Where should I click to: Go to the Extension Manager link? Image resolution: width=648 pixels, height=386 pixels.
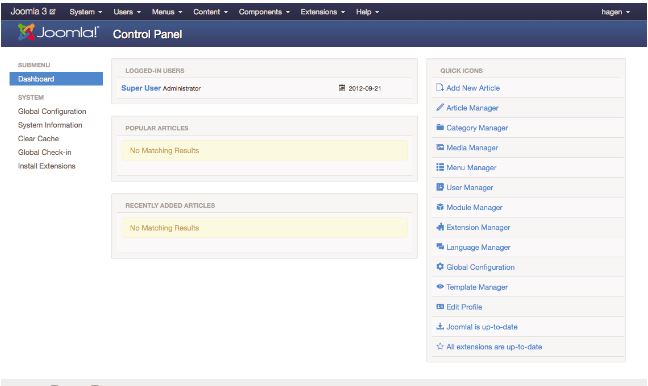coord(478,227)
